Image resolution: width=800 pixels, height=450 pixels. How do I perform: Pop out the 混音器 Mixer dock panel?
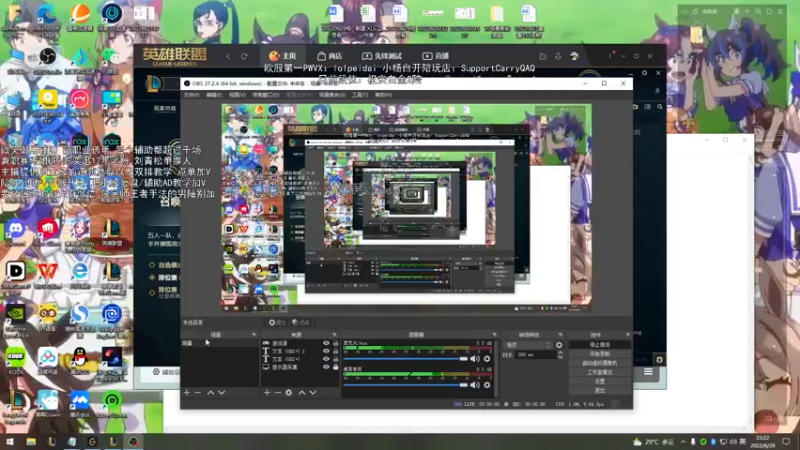coord(494,335)
